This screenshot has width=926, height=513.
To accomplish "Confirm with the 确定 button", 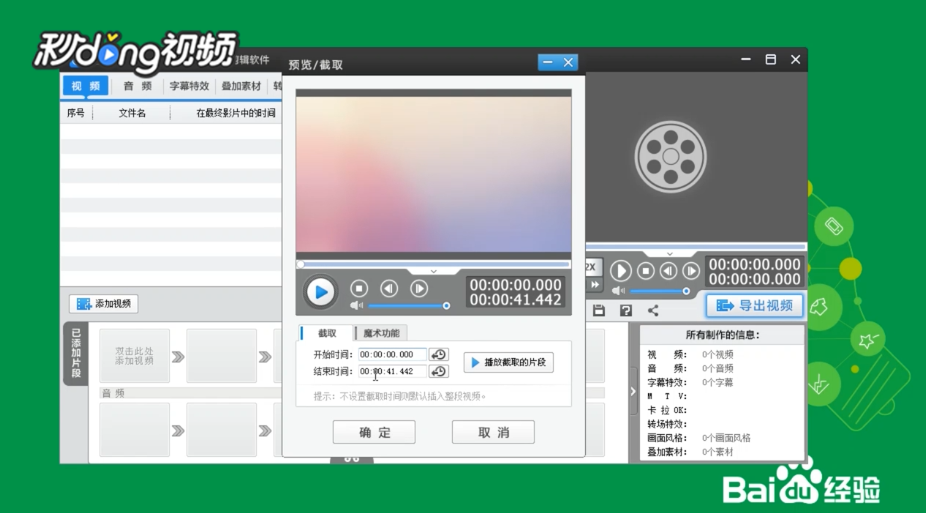I will (374, 432).
